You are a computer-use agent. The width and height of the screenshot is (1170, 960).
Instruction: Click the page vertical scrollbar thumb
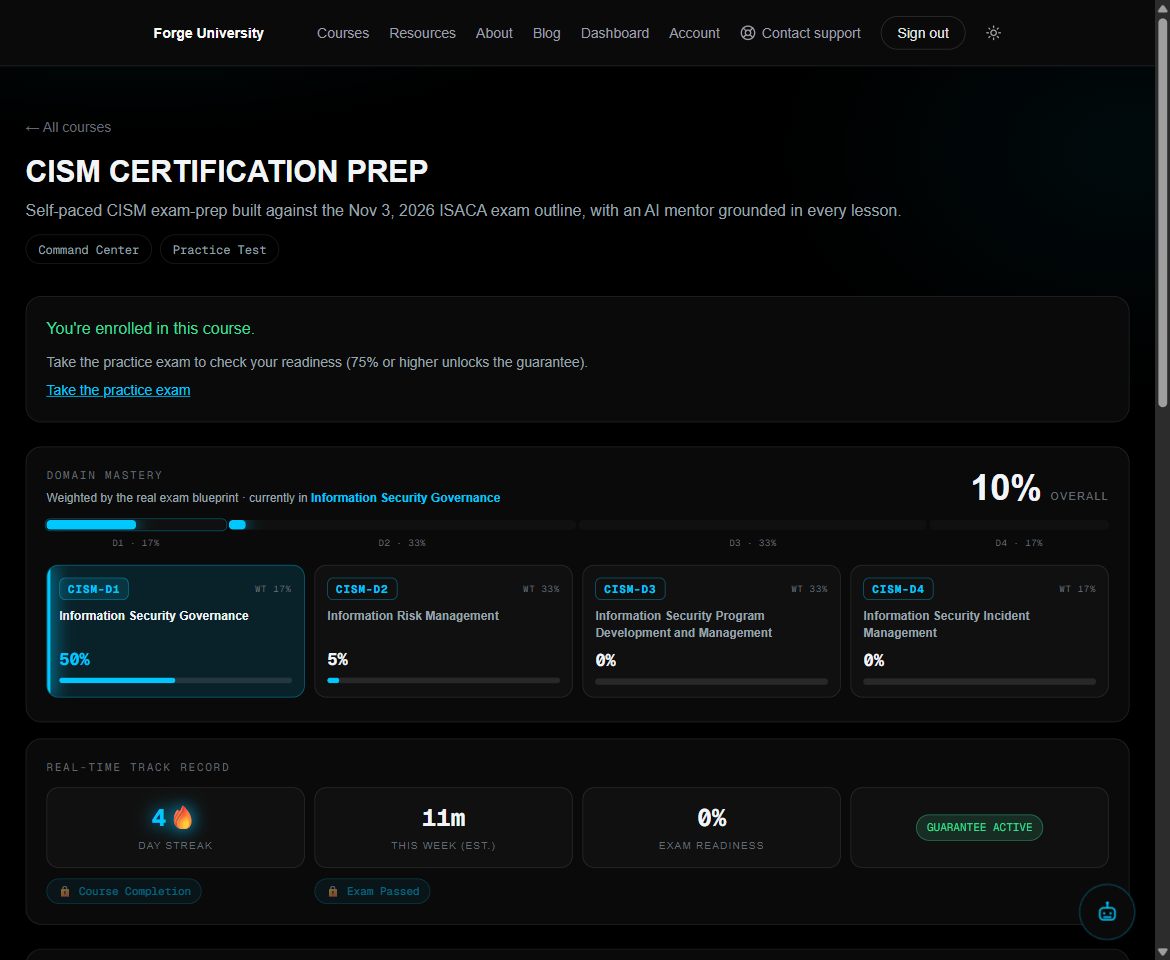point(1163,213)
